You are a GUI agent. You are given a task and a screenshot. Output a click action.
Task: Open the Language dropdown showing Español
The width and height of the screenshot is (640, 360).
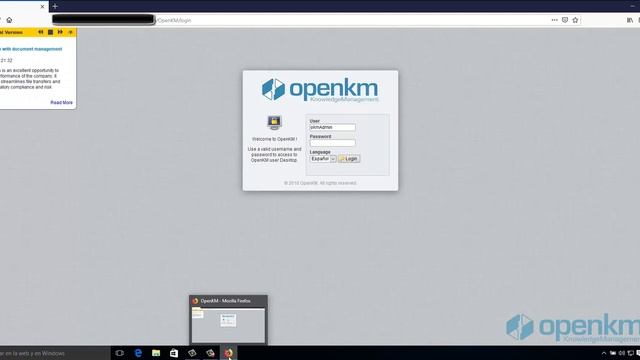coord(323,159)
